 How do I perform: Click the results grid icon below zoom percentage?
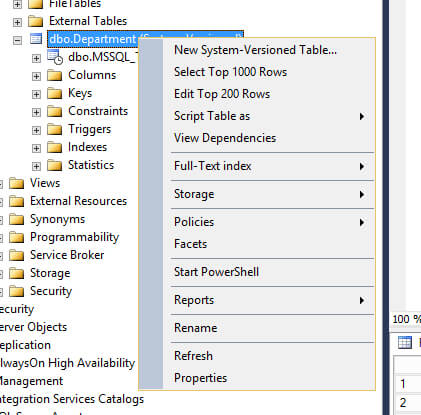(x=405, y=342)
